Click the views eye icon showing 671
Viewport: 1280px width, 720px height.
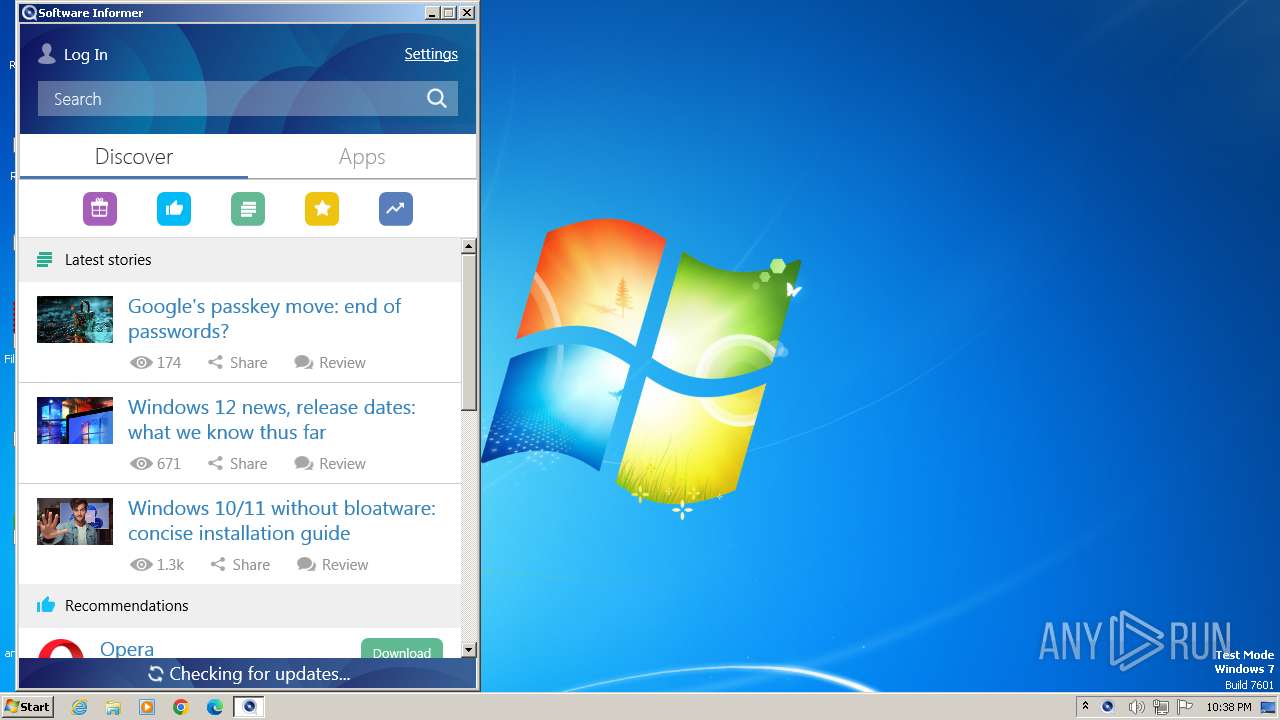coord(141,463)
